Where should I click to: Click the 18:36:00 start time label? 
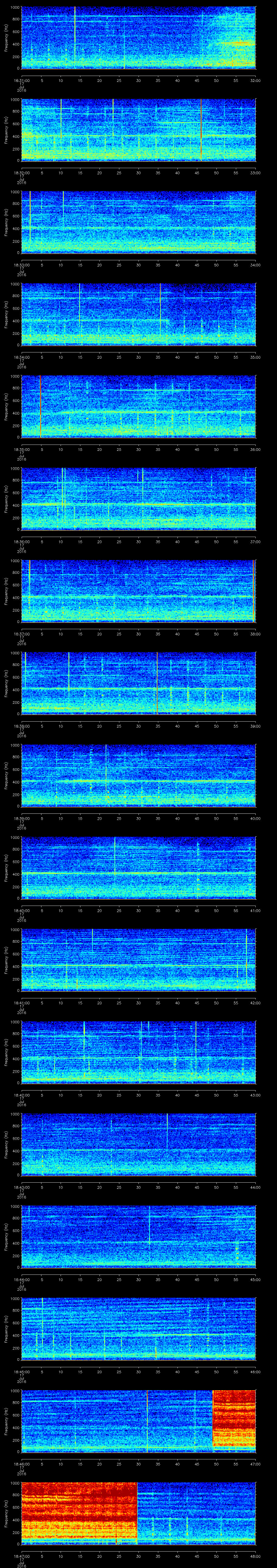click(22, 542)
